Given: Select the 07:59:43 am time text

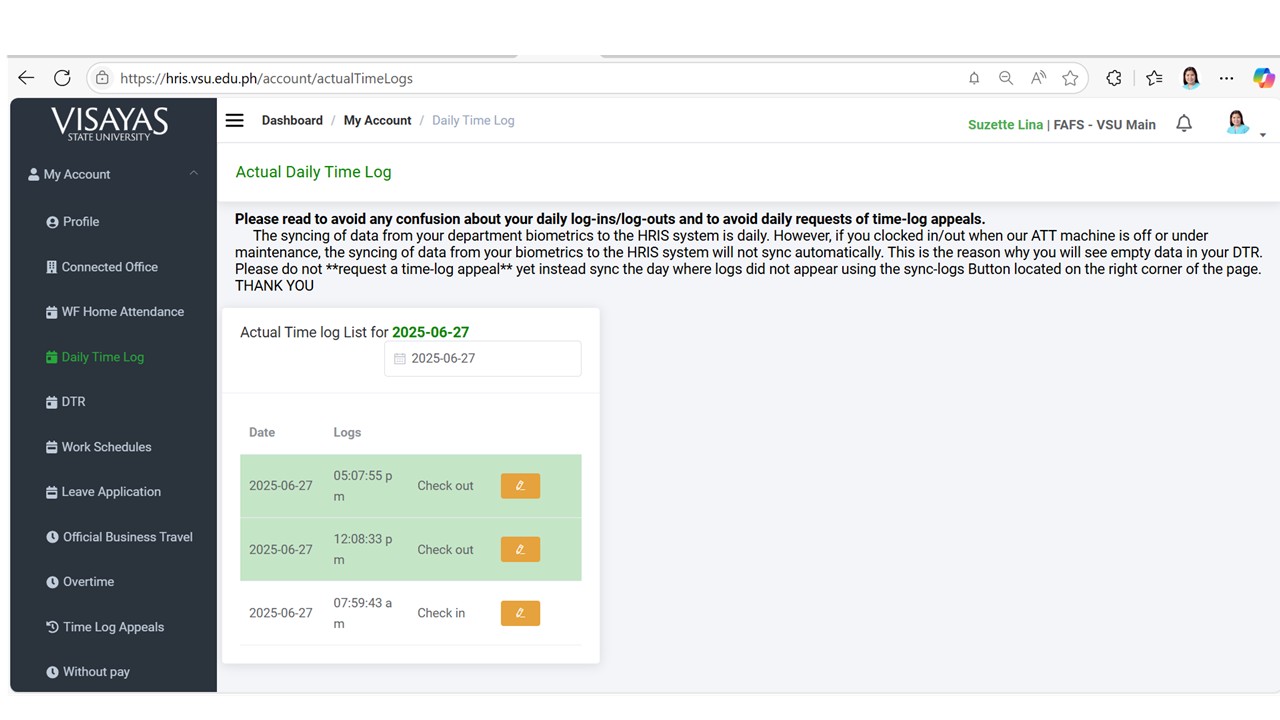Looking at the screenshot, I should (363, 613).
